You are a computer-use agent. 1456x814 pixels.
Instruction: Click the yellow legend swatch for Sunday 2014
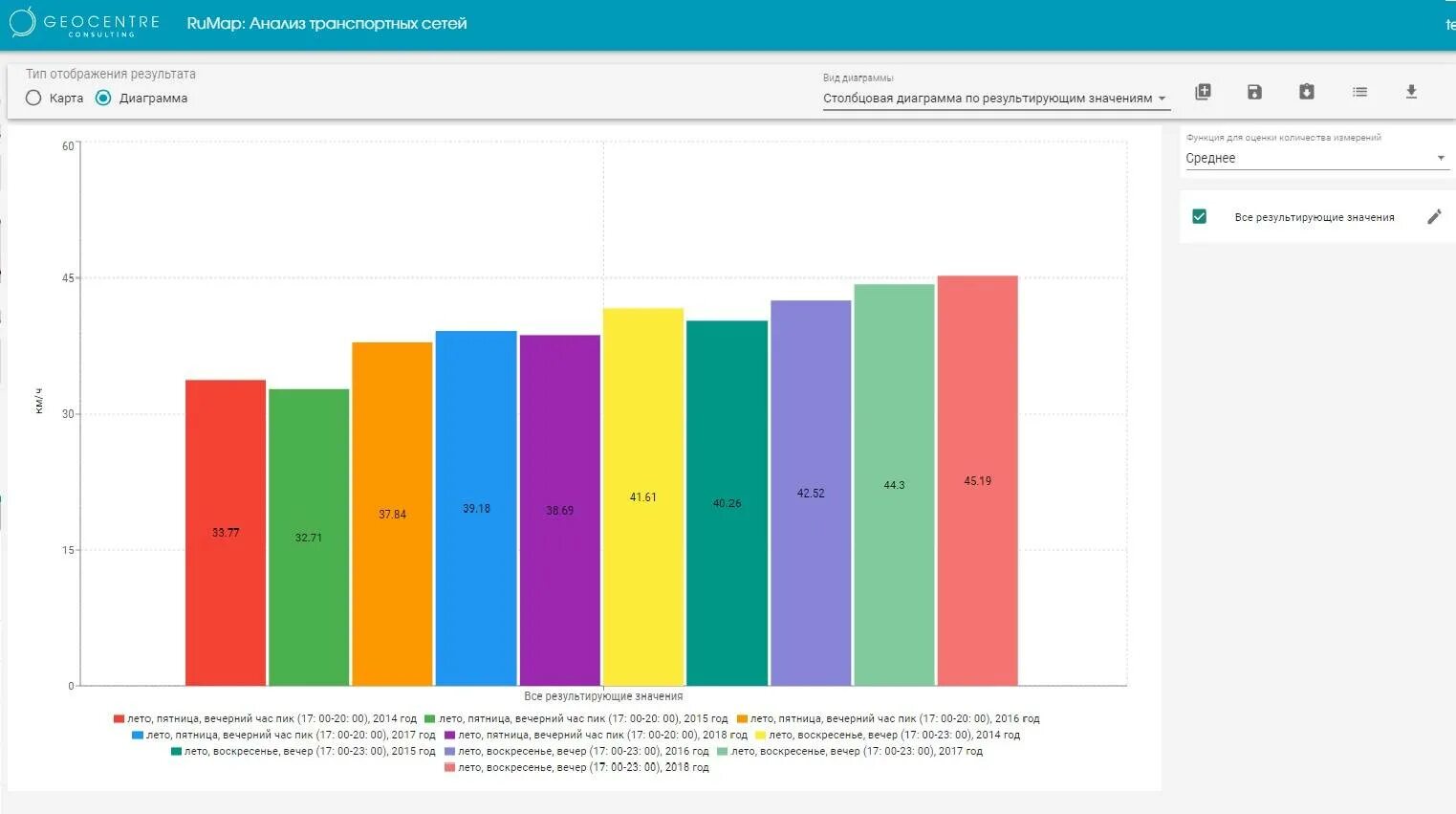click(761, 735)
